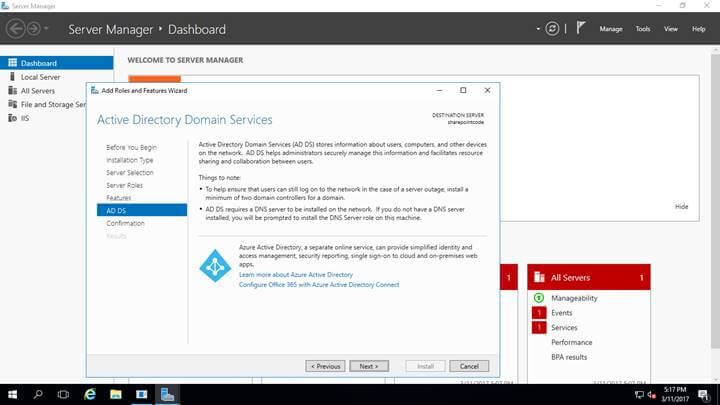Open the View menu
The image size is (720, 405).
(x=670, y=29)
